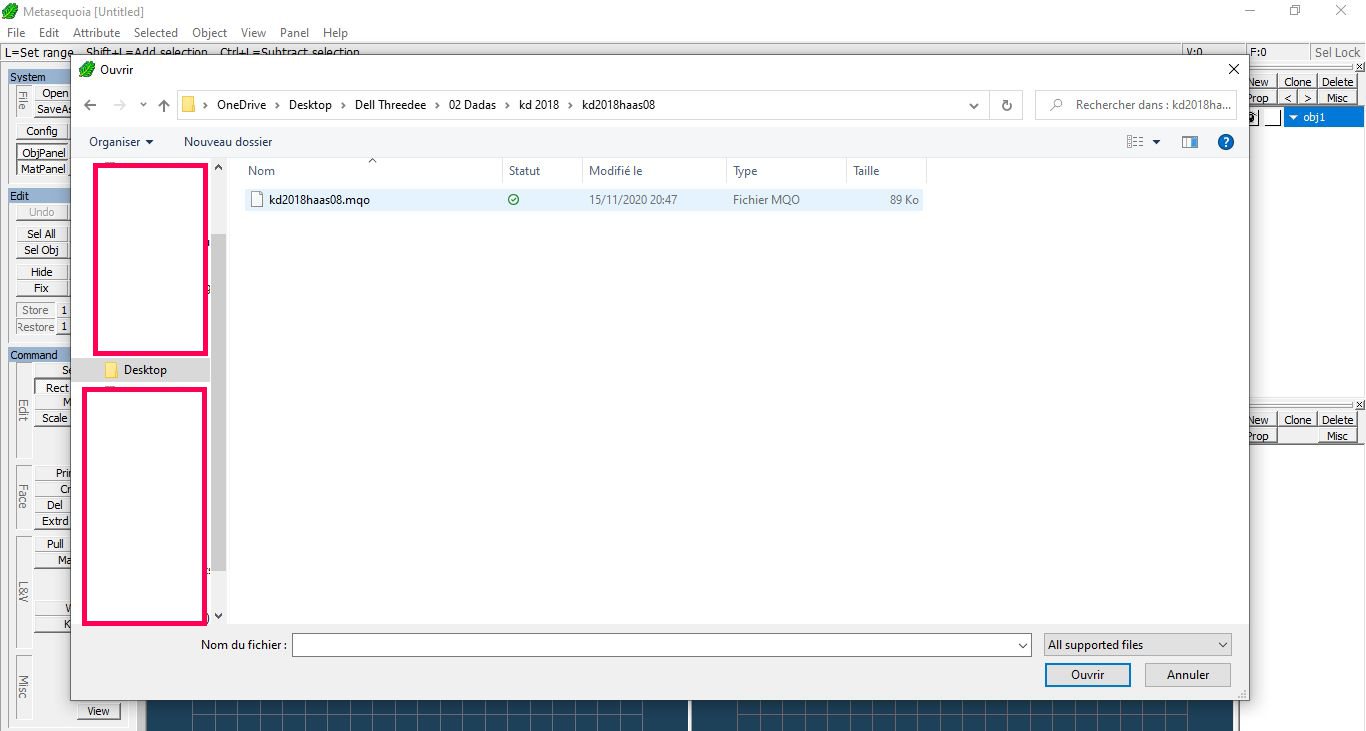Expand the All supported files type dropdown
Screen dimensions: 1366x731
click(1136, 645)
